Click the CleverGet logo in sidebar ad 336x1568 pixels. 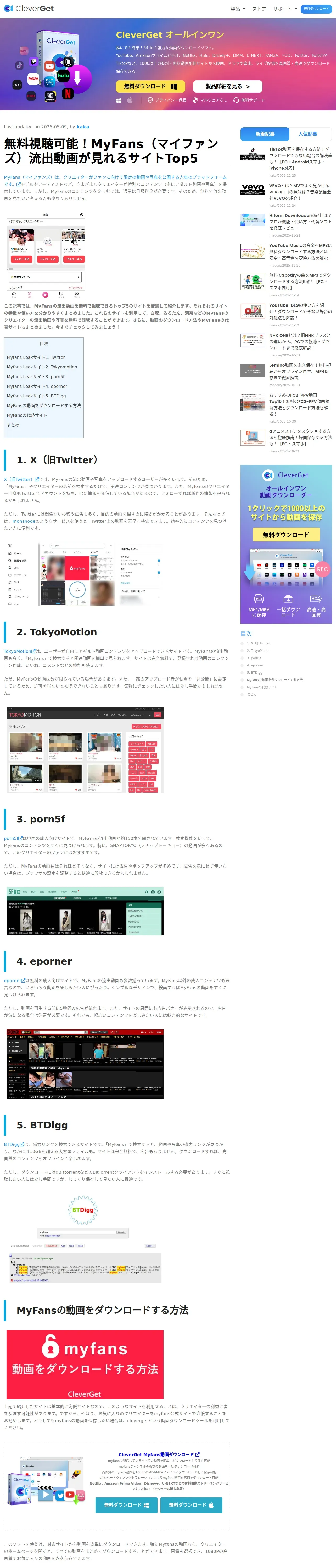click(285, 475)
